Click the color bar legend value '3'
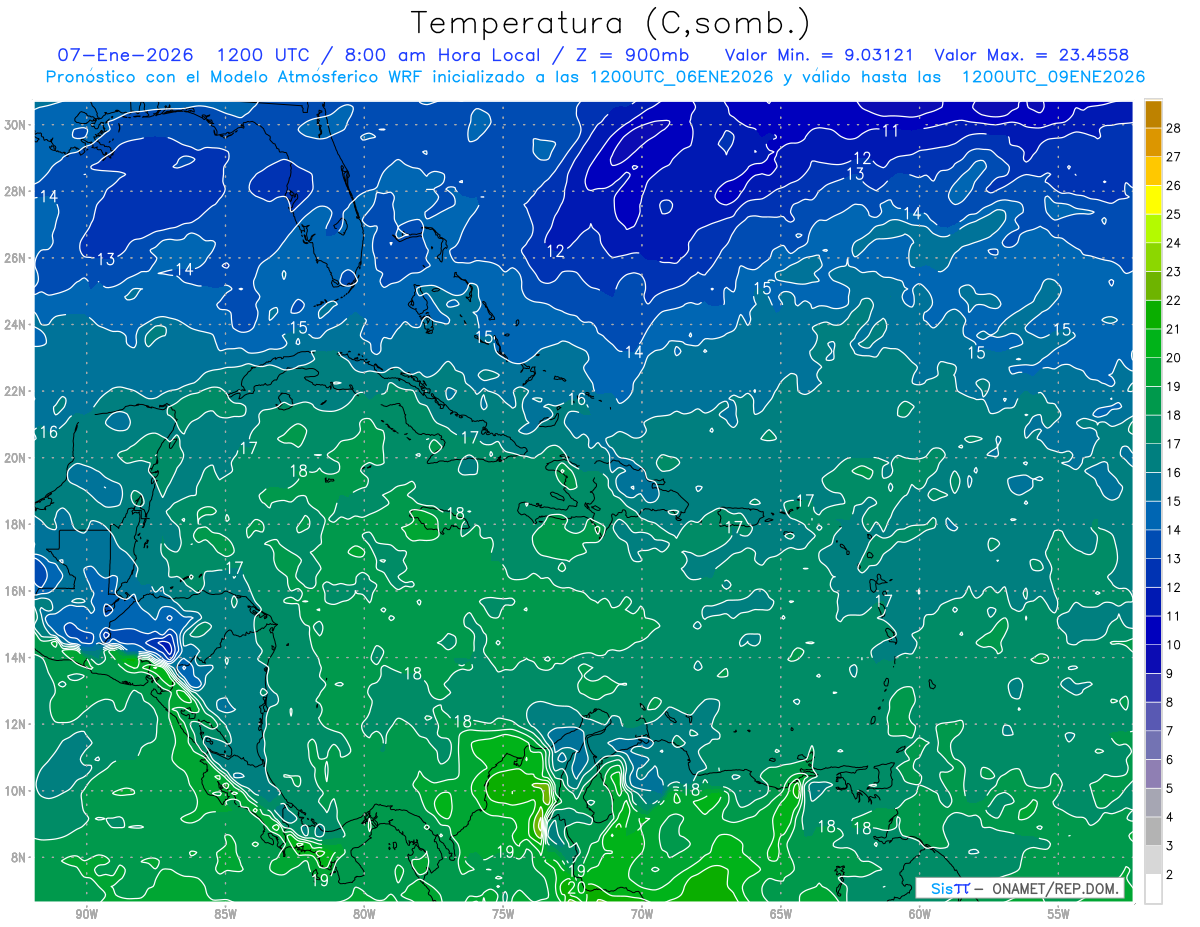Image resolution: width=1200 pixels, height=927 pixels. pyautogui.click(x=1169, y=846)
